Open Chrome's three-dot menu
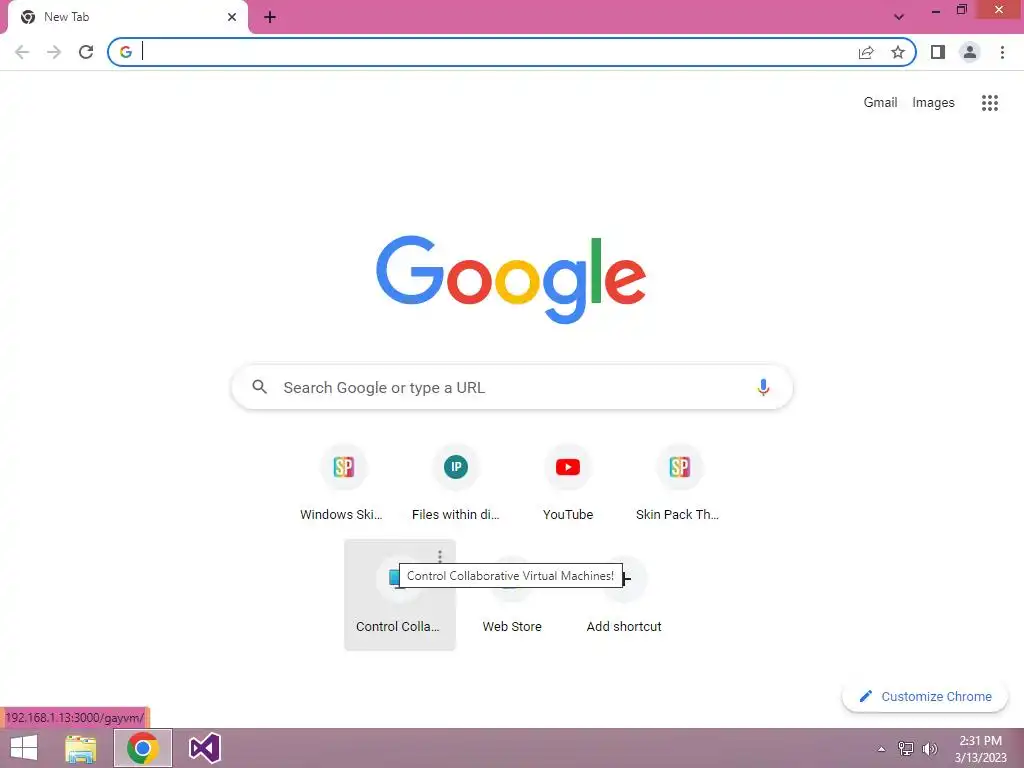The width and height of the screenshot is (1024, 768). coord(1002,52)
